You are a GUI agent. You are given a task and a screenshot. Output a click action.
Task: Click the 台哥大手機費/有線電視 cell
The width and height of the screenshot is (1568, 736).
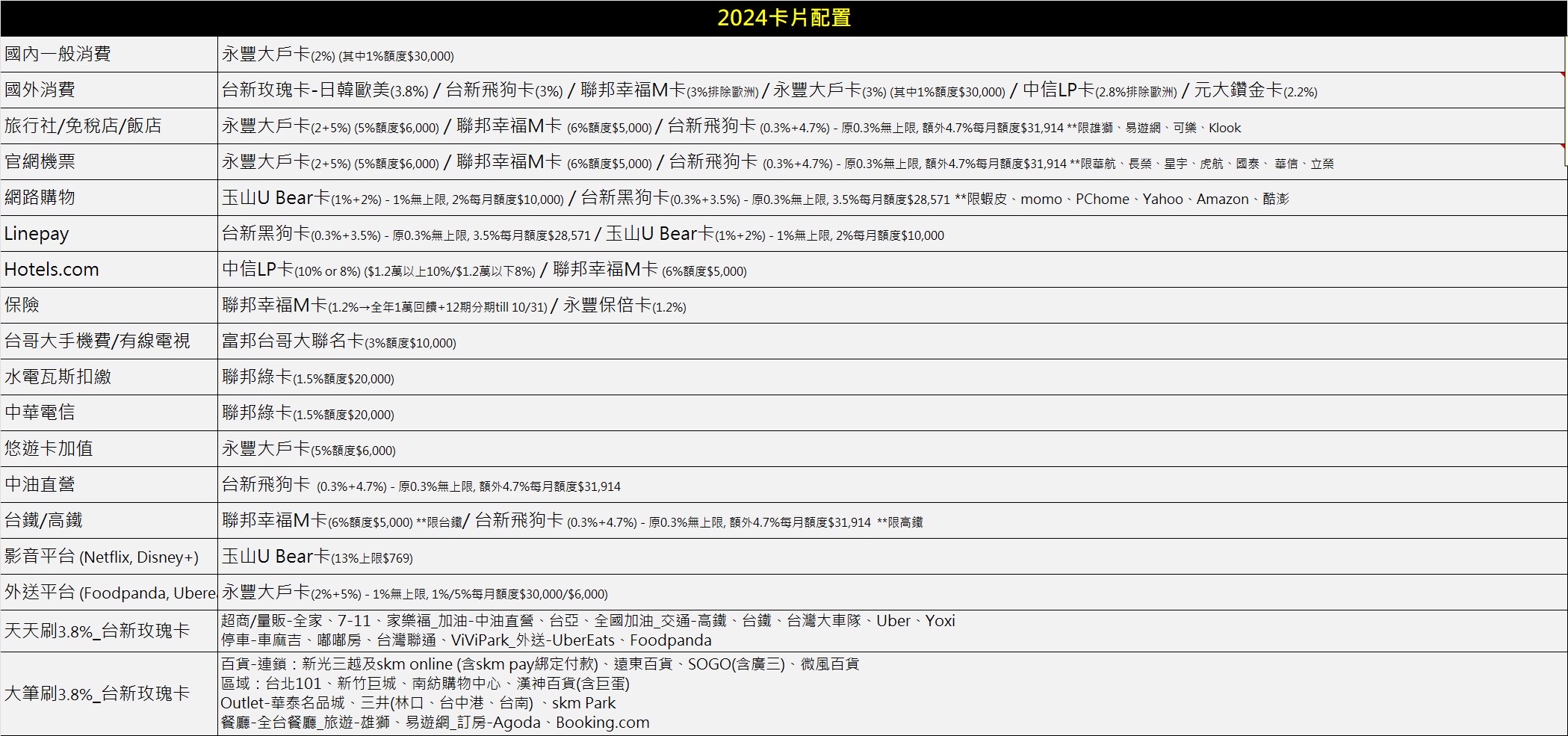coord(109,341)
